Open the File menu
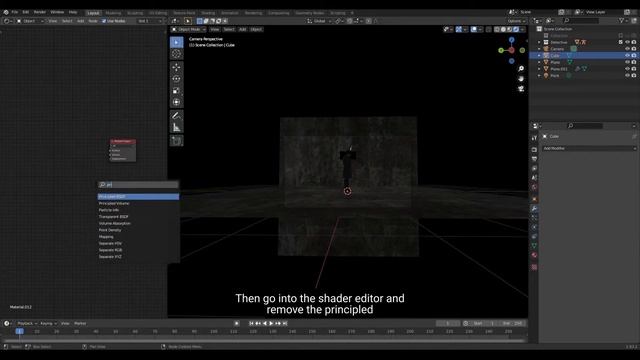The width and height of the screenshot is (640, 360). [15, 12]
